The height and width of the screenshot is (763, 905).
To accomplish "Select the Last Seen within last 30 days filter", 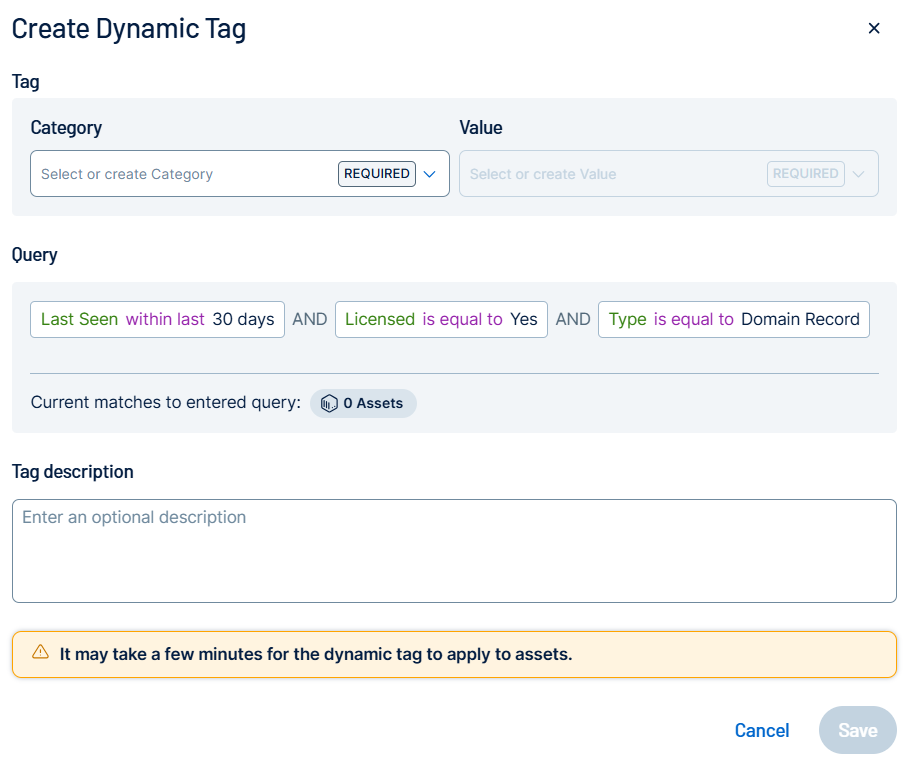I will tap(157, 320).
